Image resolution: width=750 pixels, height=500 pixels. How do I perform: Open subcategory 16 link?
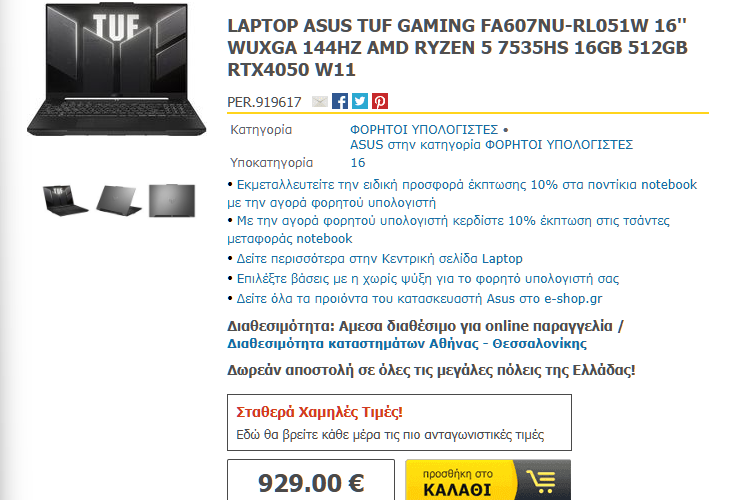(x=358, y=163)
